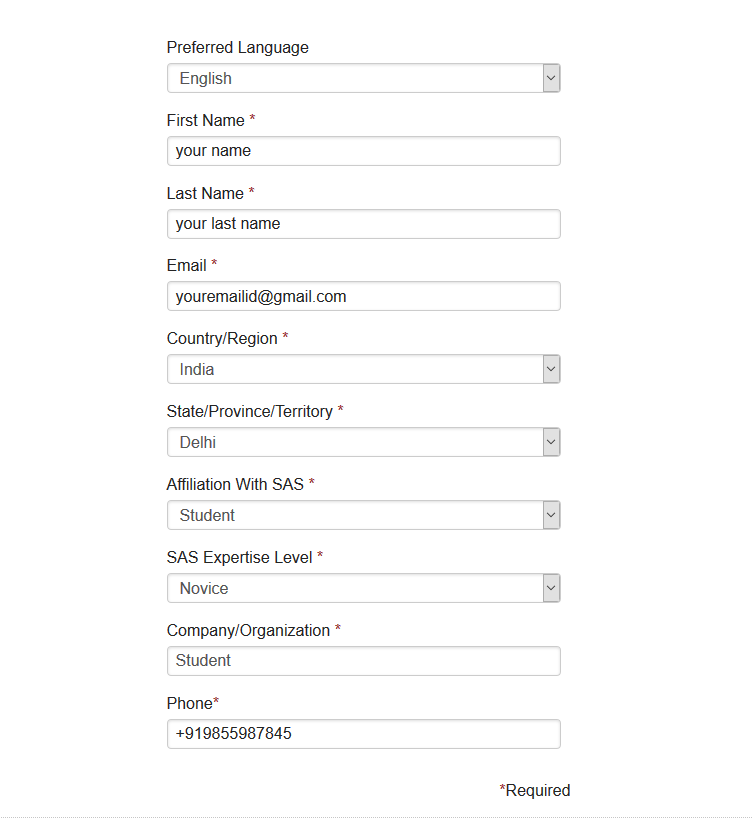Open the Preferred Language dropdown

[x=363, y=78]
